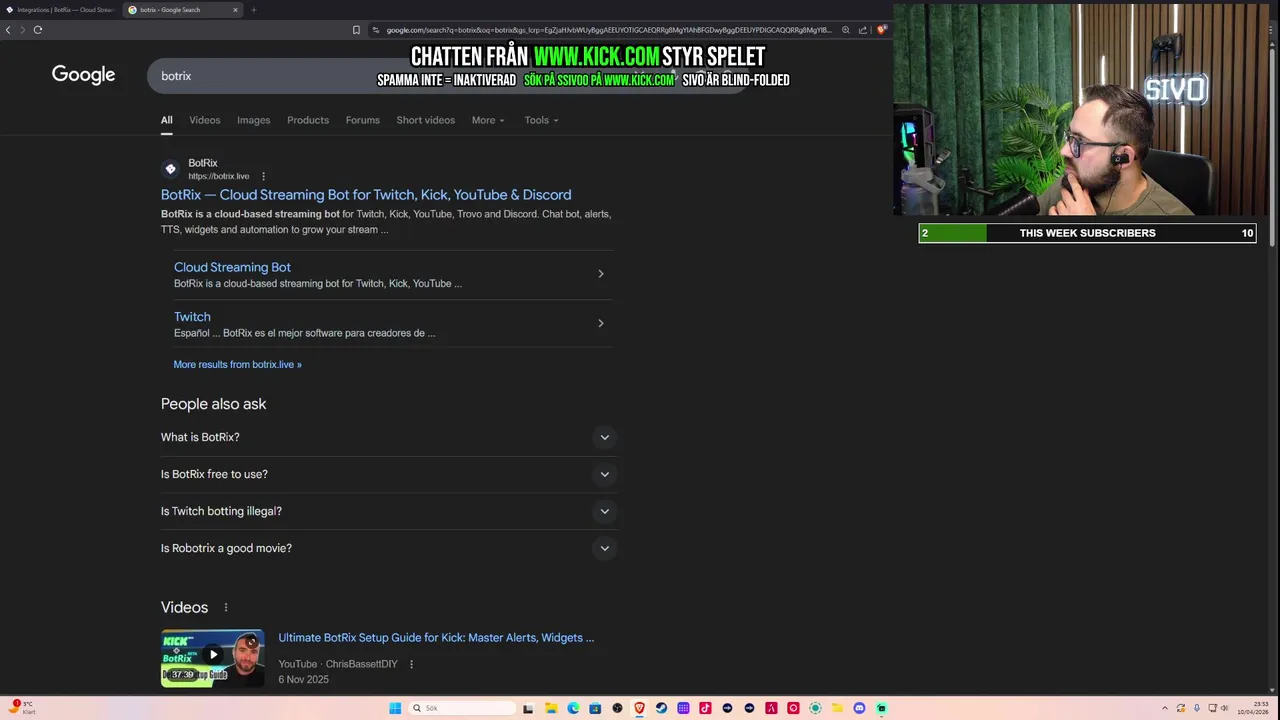The height and width of the screenshot is (720, 1280).
Task: Select the All search tab
Action: (167, 120)
